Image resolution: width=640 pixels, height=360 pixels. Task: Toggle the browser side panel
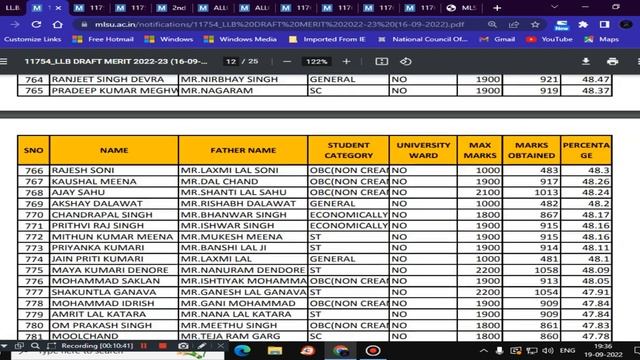pyautogui.click(x=604, y=24)
